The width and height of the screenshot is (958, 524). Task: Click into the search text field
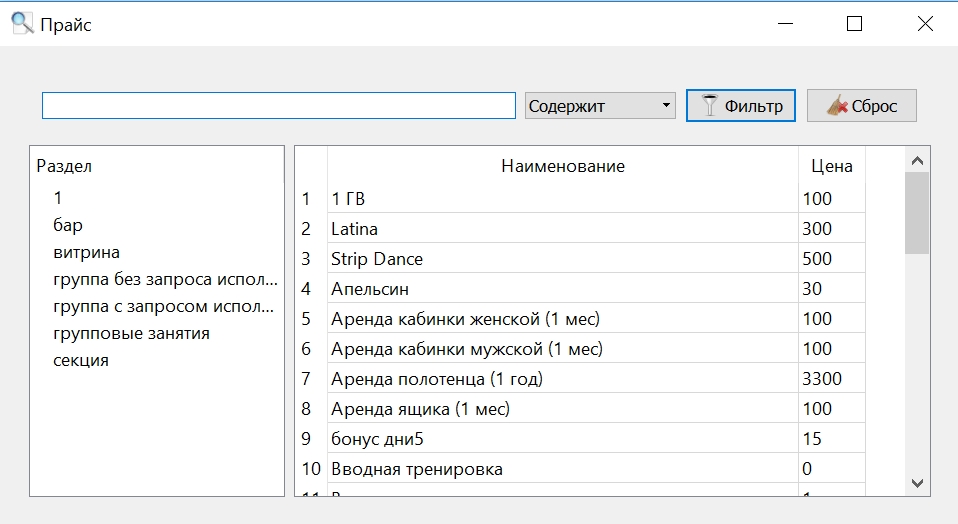coord(279,106)
